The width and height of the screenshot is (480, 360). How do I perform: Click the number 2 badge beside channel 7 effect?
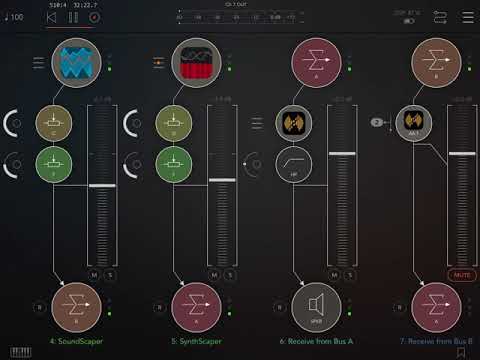pyautogui.click(x=377, y=122)
